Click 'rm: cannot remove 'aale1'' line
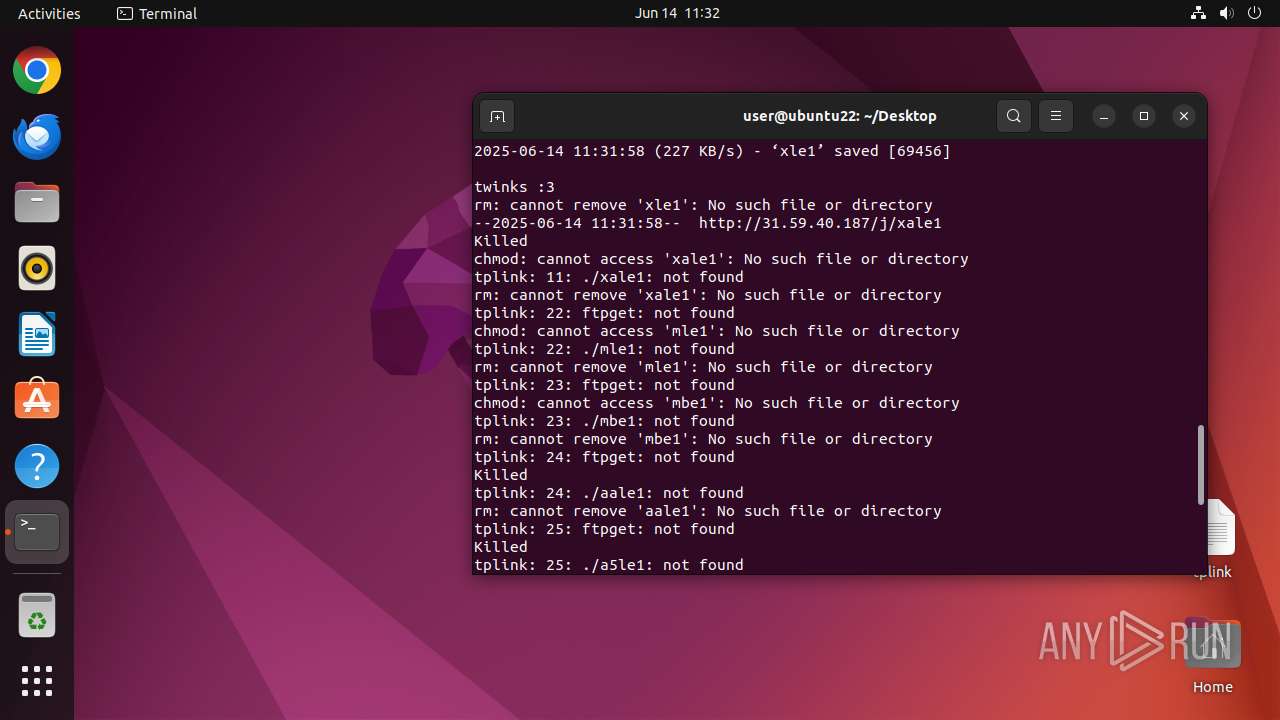Image resolution: width=1280 pixels, height=720 pixels. (708, 511)
